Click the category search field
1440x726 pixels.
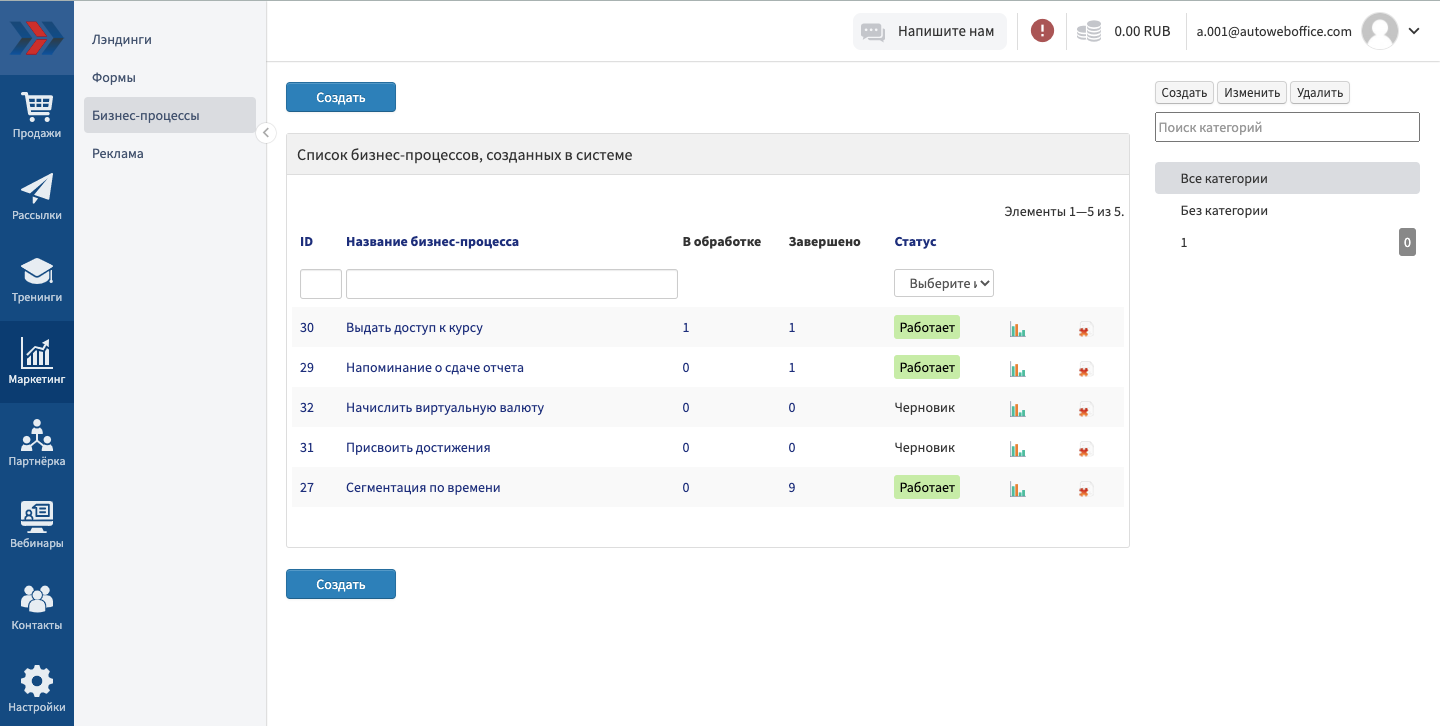point(1286,127)
